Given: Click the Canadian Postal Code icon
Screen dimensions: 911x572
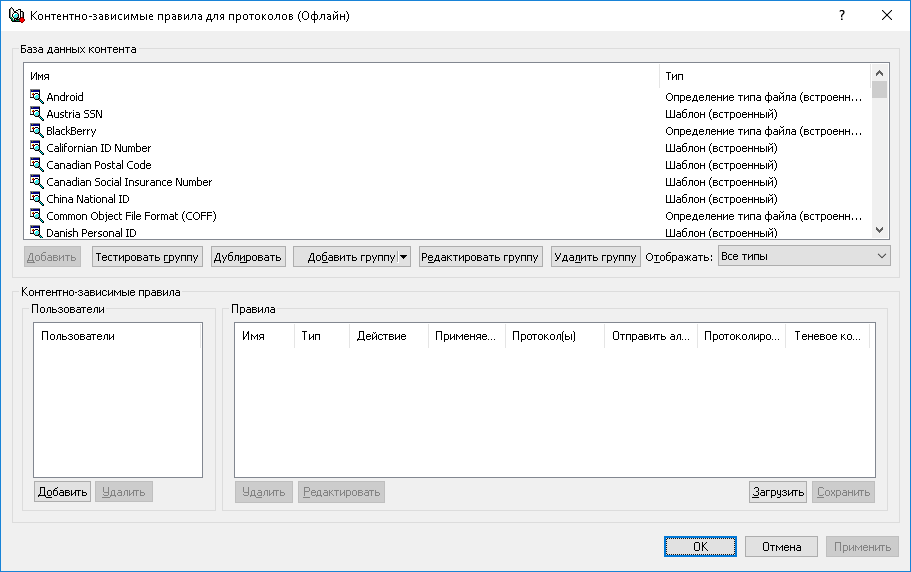Looking at the screenshot, I should 37,165.
